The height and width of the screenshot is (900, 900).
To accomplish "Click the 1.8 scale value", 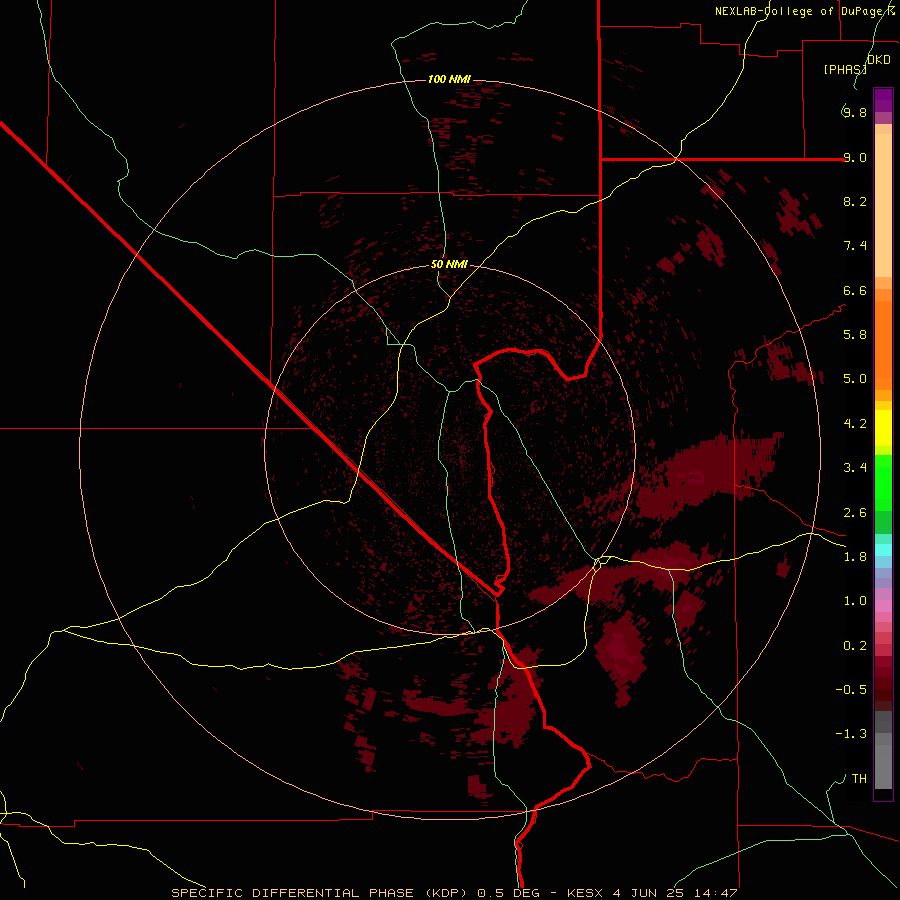I will [x=855, y=557].
